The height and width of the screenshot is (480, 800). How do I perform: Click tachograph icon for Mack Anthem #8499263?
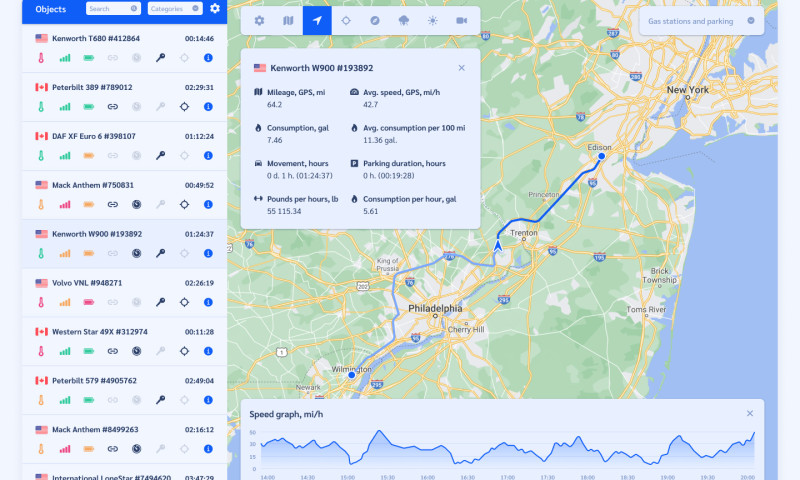pyautogui.click(x=136, y=449)
